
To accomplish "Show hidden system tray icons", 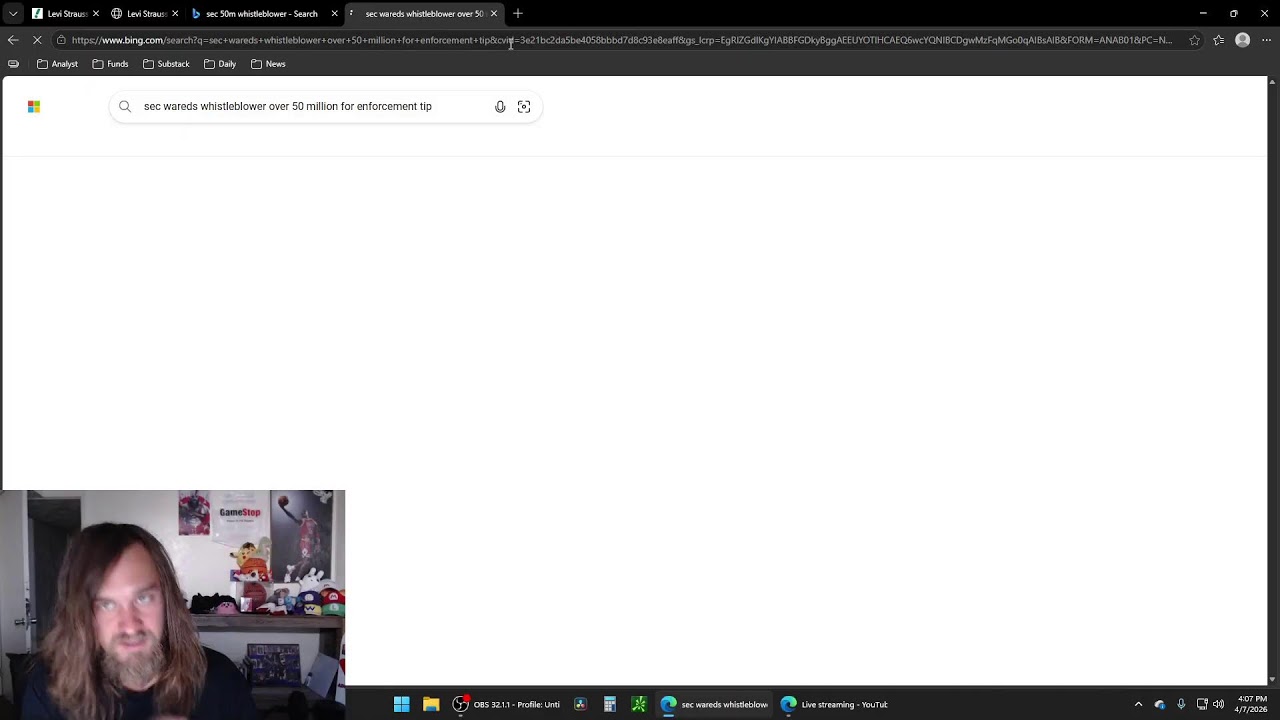I will [1138, 704].
